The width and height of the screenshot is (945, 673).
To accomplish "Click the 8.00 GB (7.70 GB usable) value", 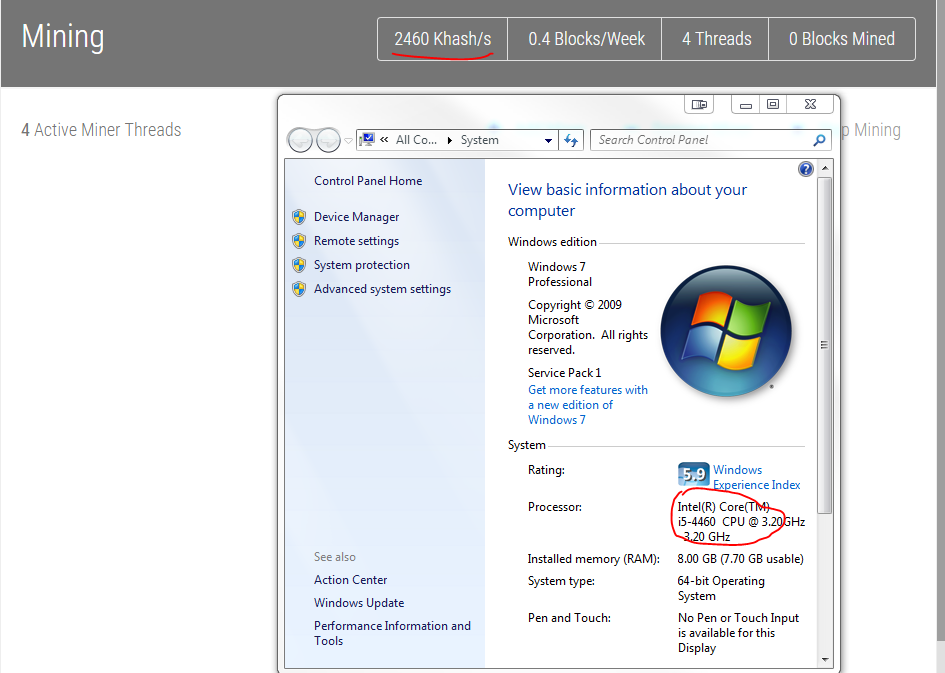I will [x=740, y=559].
